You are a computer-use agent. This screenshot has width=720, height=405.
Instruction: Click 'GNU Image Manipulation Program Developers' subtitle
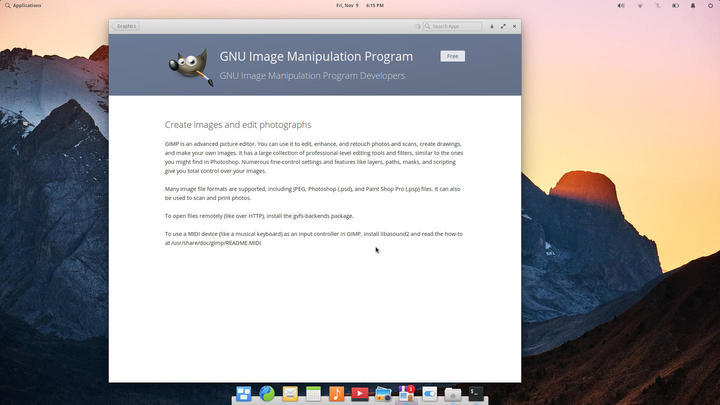tap(312, 76)
